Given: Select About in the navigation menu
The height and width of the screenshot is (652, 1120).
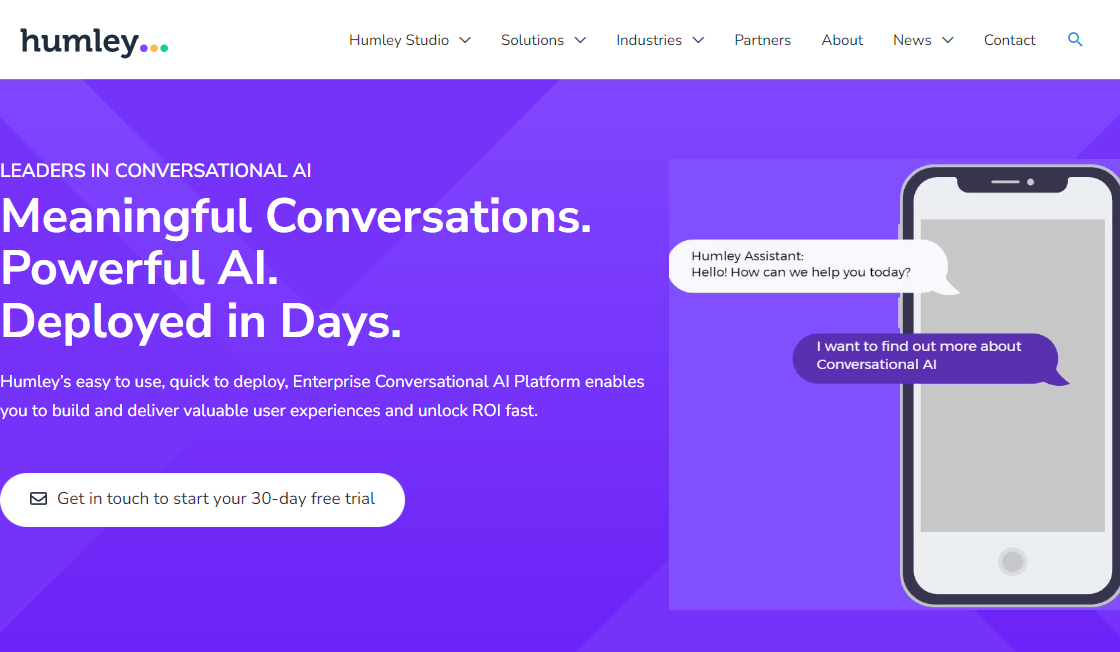Looking at the screenshot, I should [x=842, y=40].
